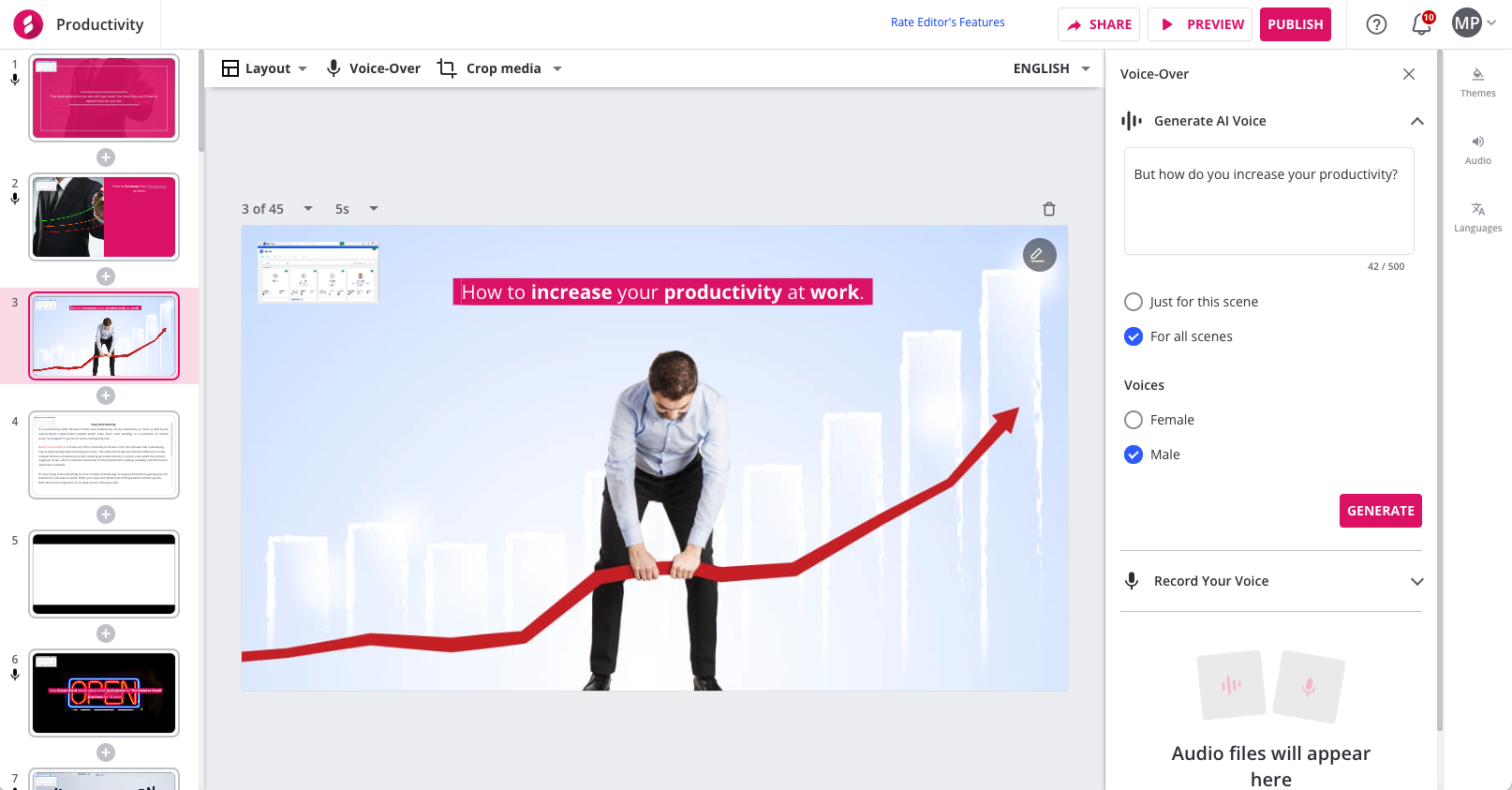Delete scene with trash icon
Viewport: 1512px width, 790px height.
(x=1049, y=209)
